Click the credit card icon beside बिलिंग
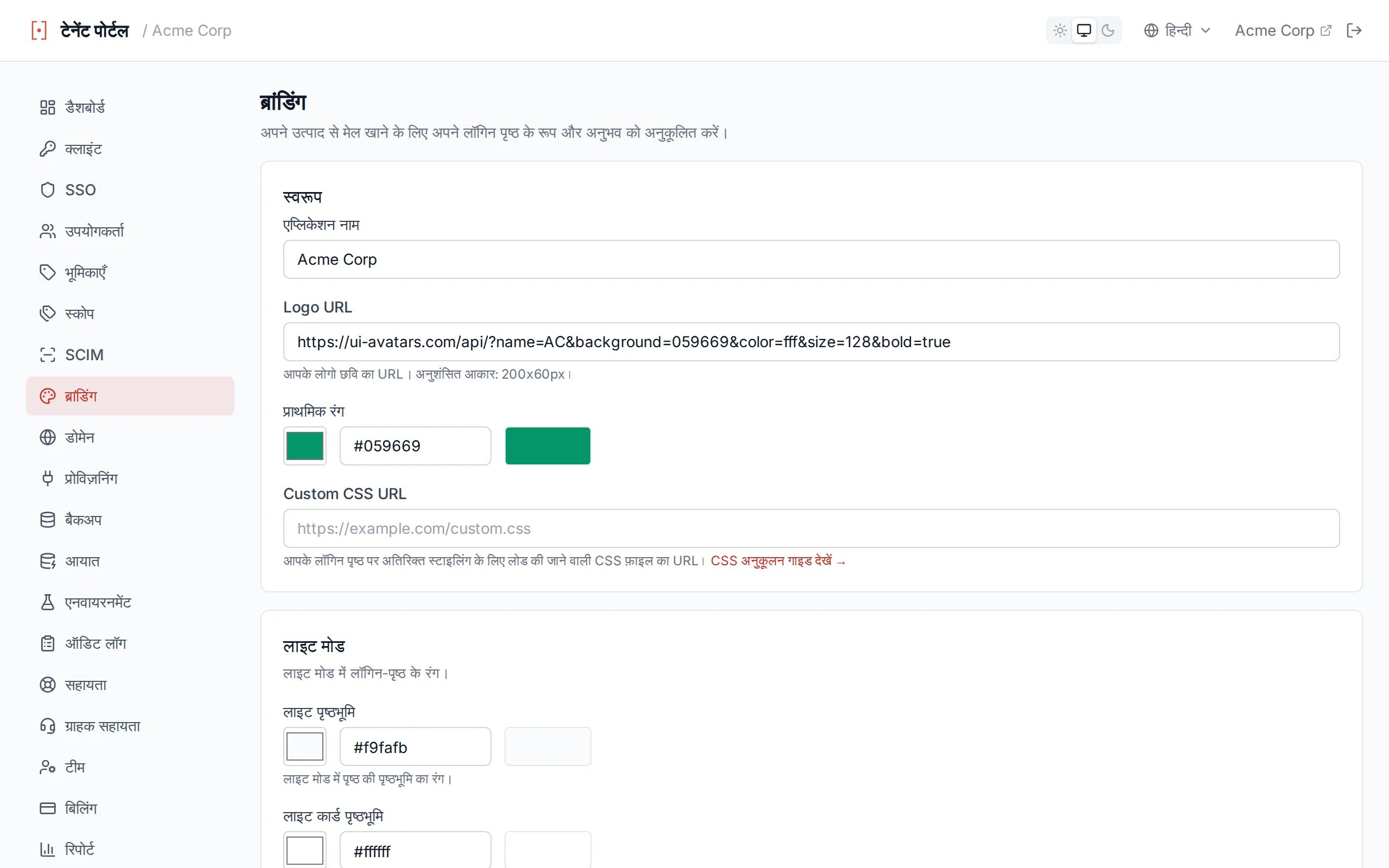Image resolution: width=1389 pixels, height=868 pixels. [48, 809]
